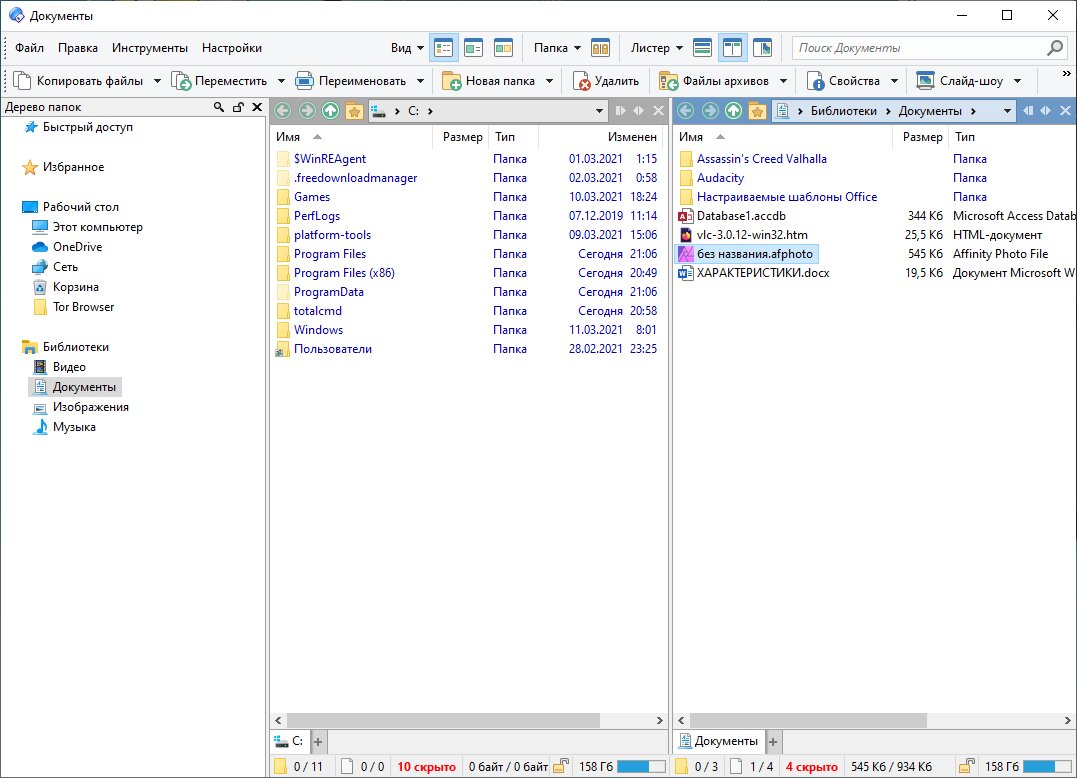Viewport: 1077px width, 778px height.
Task: Click Библиотеки in right pane breadcrumb
Action: (x=843, y=111)
